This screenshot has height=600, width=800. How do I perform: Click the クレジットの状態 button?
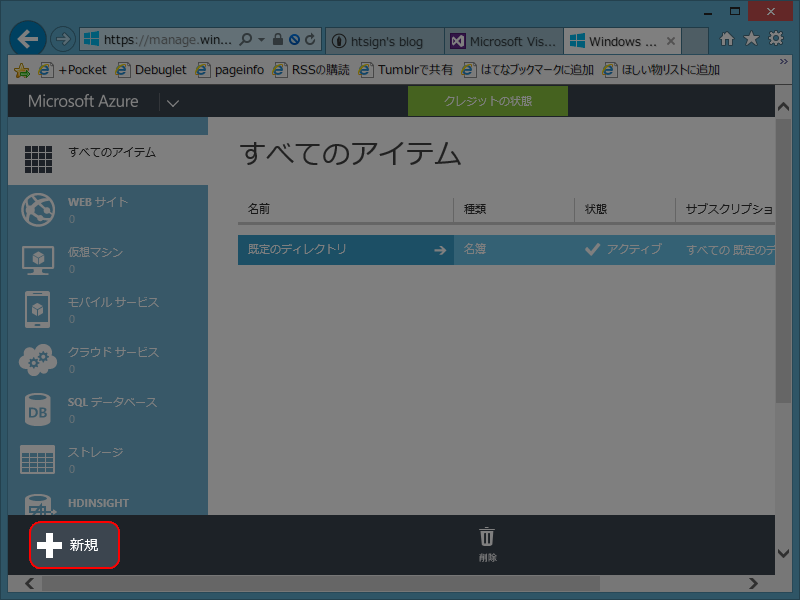487,101
